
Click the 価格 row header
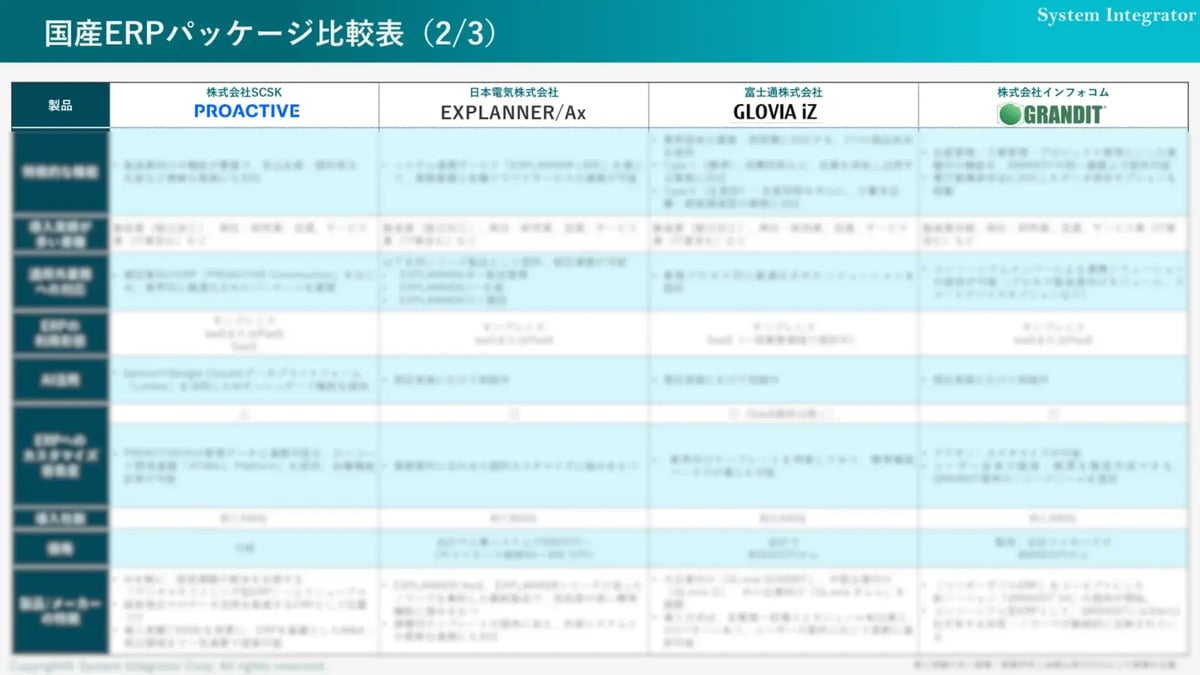tap(60, 549)
